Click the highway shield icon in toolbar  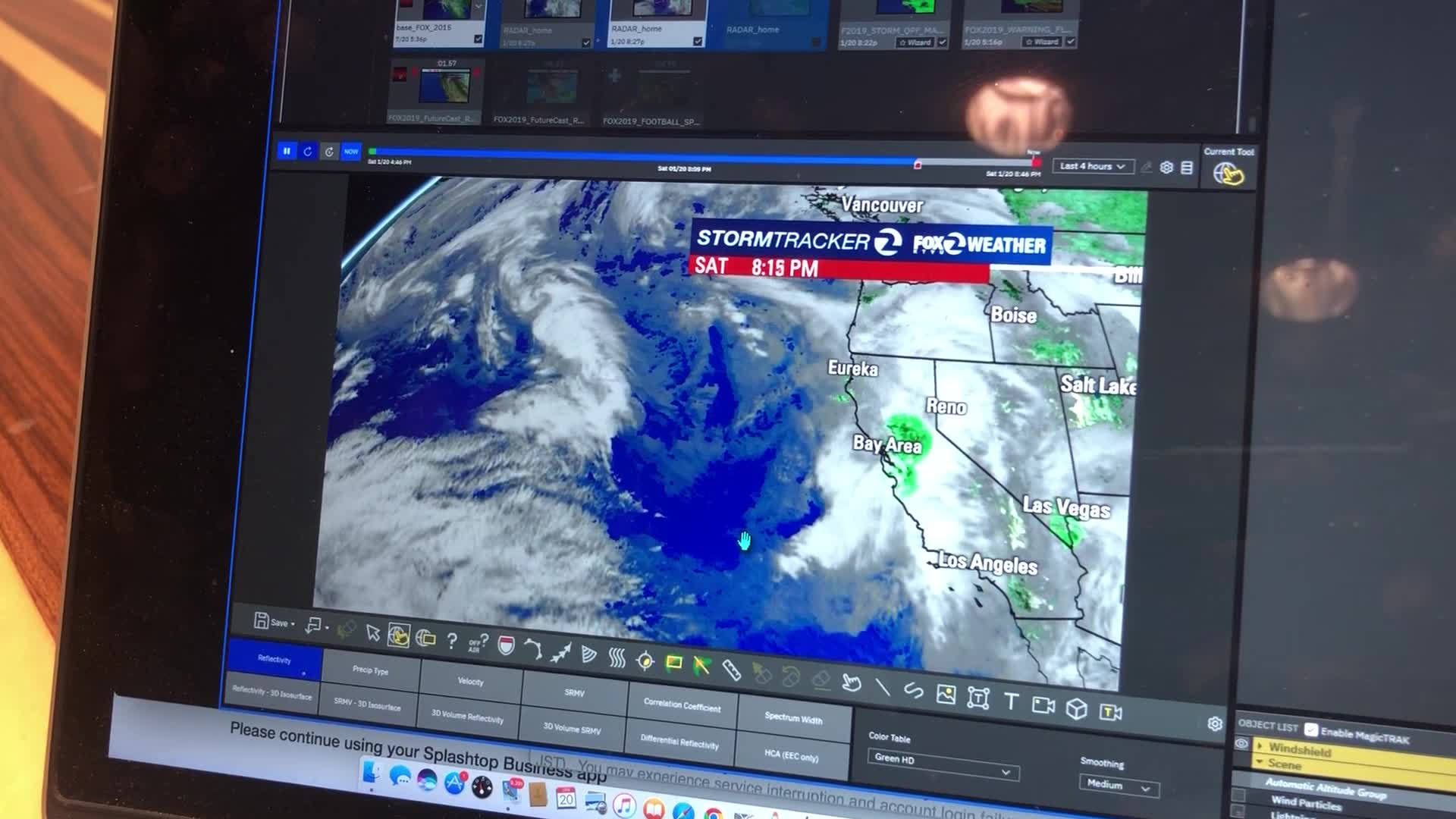(x=506, y=645)
